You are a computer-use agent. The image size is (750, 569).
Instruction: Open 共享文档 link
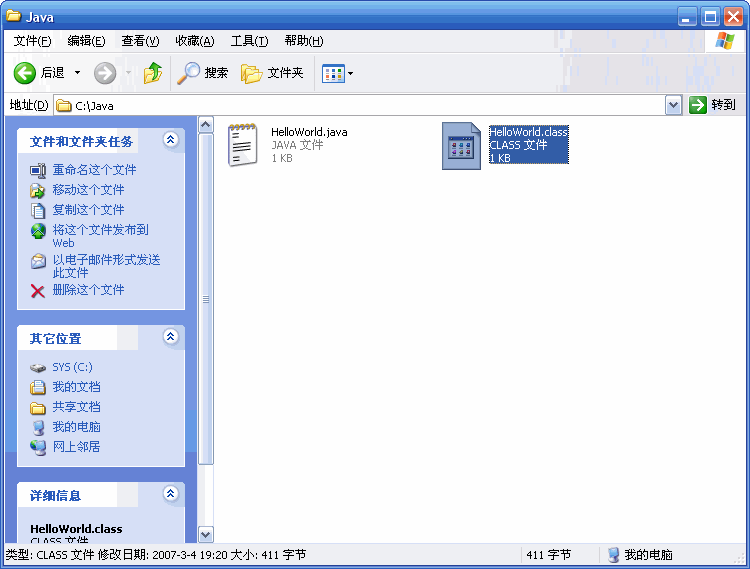pyautogui.click(x=77, y=407)
